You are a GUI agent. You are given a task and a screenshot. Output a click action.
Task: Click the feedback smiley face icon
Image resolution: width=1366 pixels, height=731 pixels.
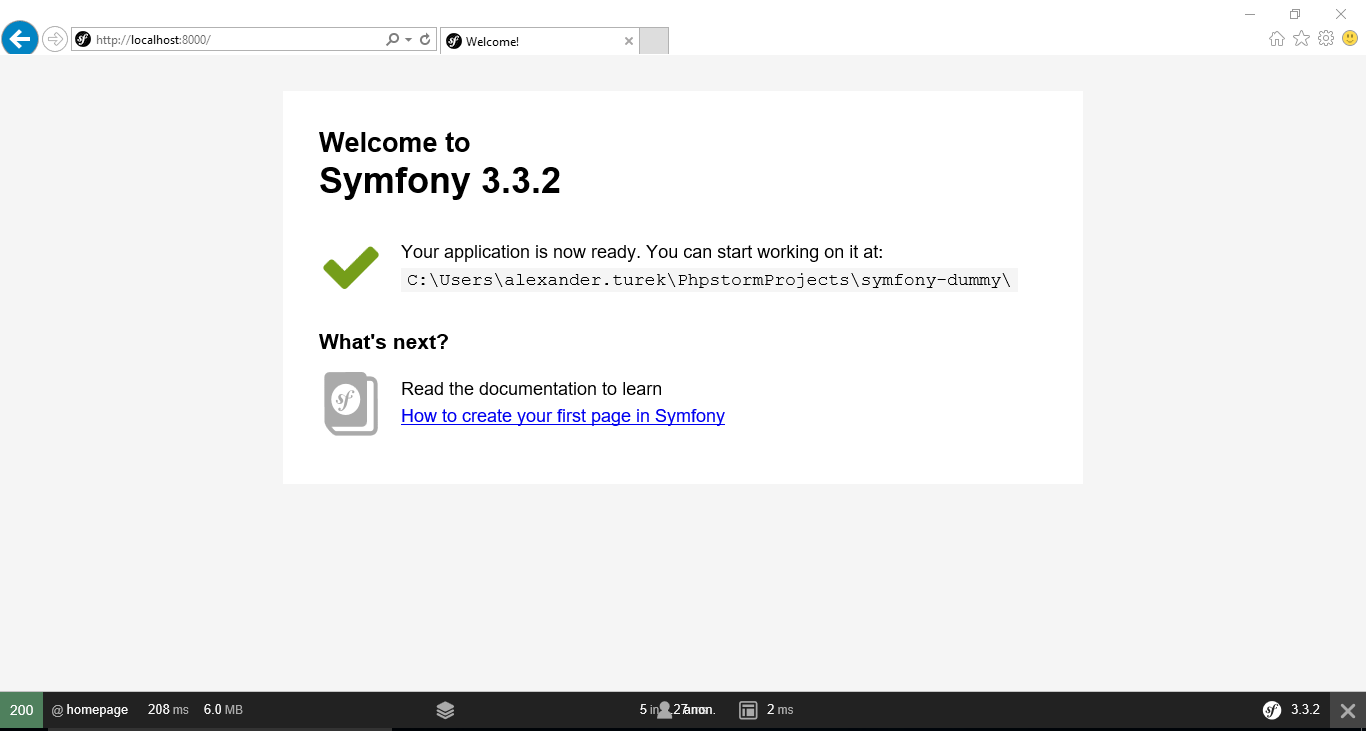(x=1350, y=38)
